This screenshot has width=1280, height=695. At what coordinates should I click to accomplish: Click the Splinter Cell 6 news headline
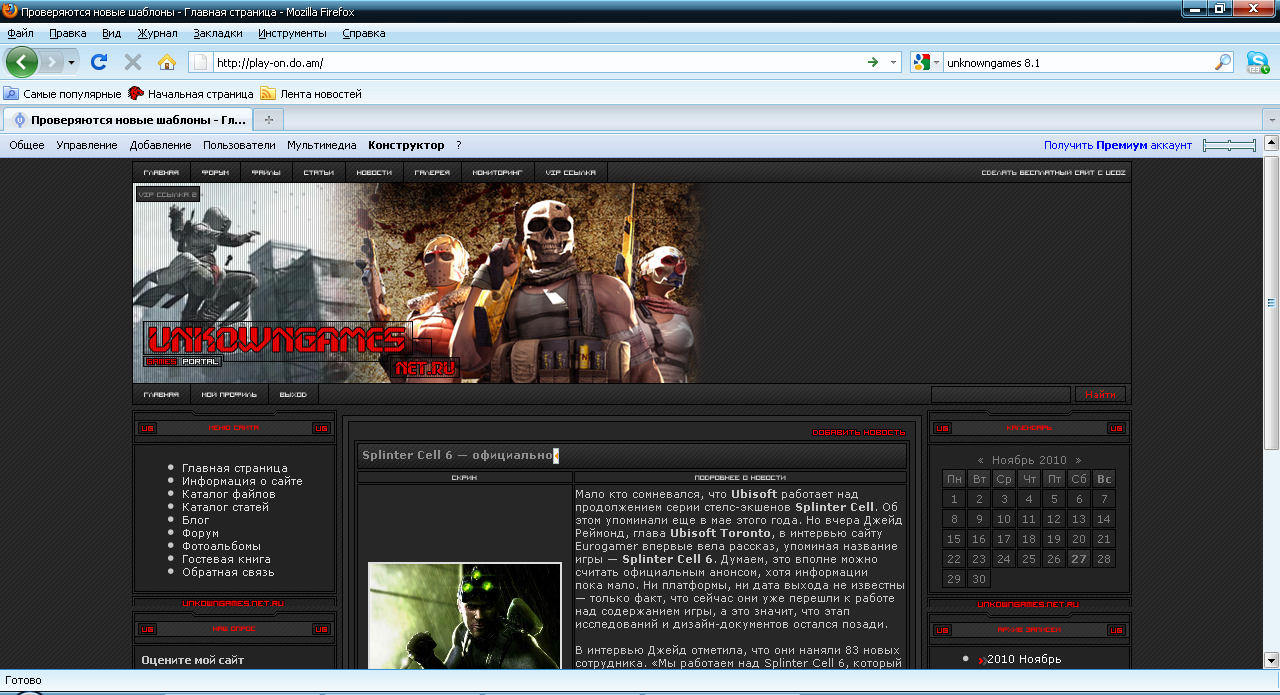(458, 456)
